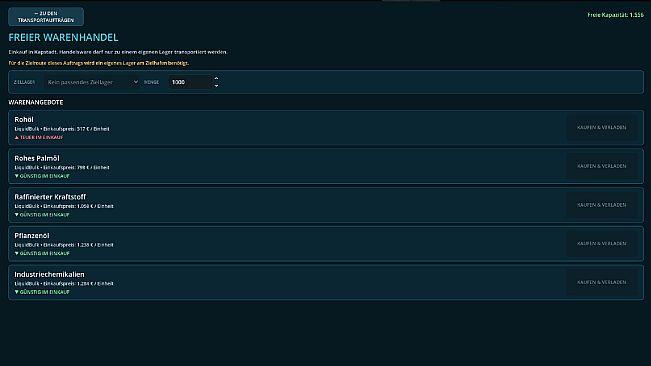651x366 pixels.
Task: Buy and load Rohes Palmöl
Action: (602, 166)
